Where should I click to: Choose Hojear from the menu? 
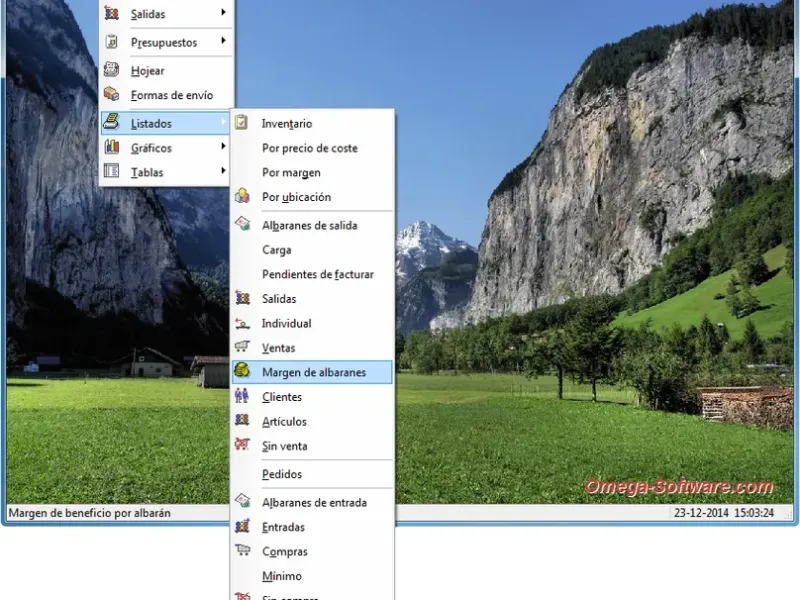165,70
